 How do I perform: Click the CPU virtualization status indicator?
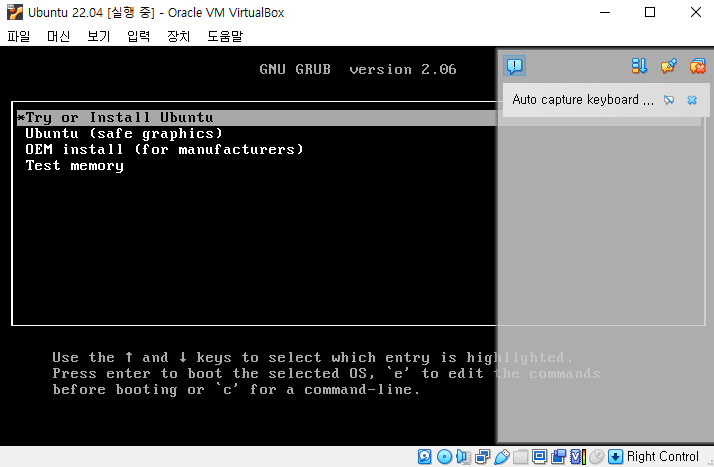coord(578,457)
